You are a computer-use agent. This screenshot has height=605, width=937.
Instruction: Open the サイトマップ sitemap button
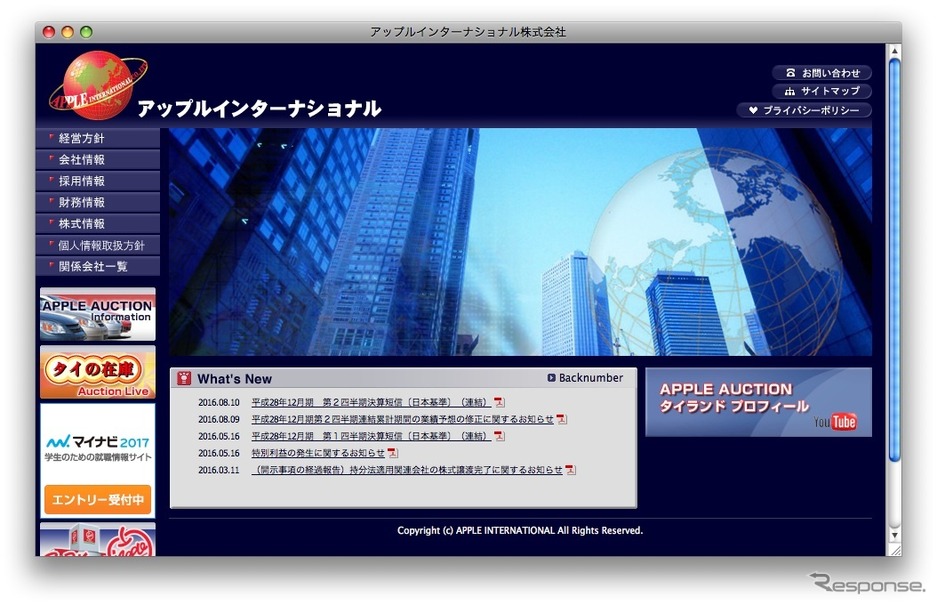[x=821, y=91]
